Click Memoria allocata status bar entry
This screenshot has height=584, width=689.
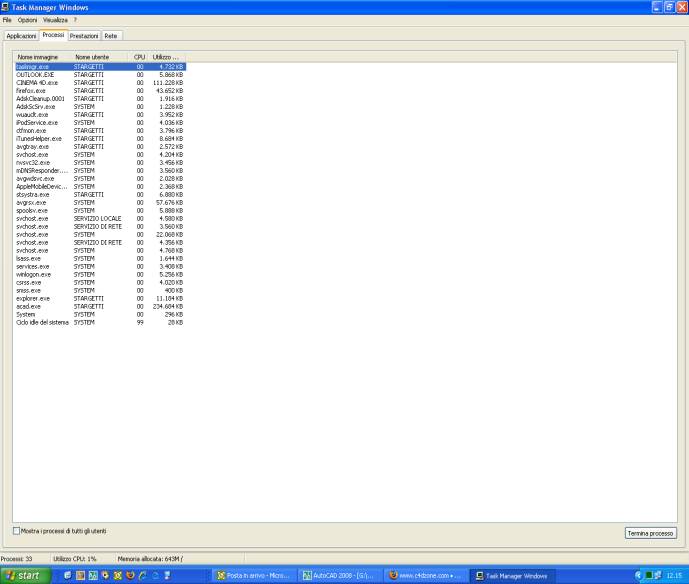[150, 559]
